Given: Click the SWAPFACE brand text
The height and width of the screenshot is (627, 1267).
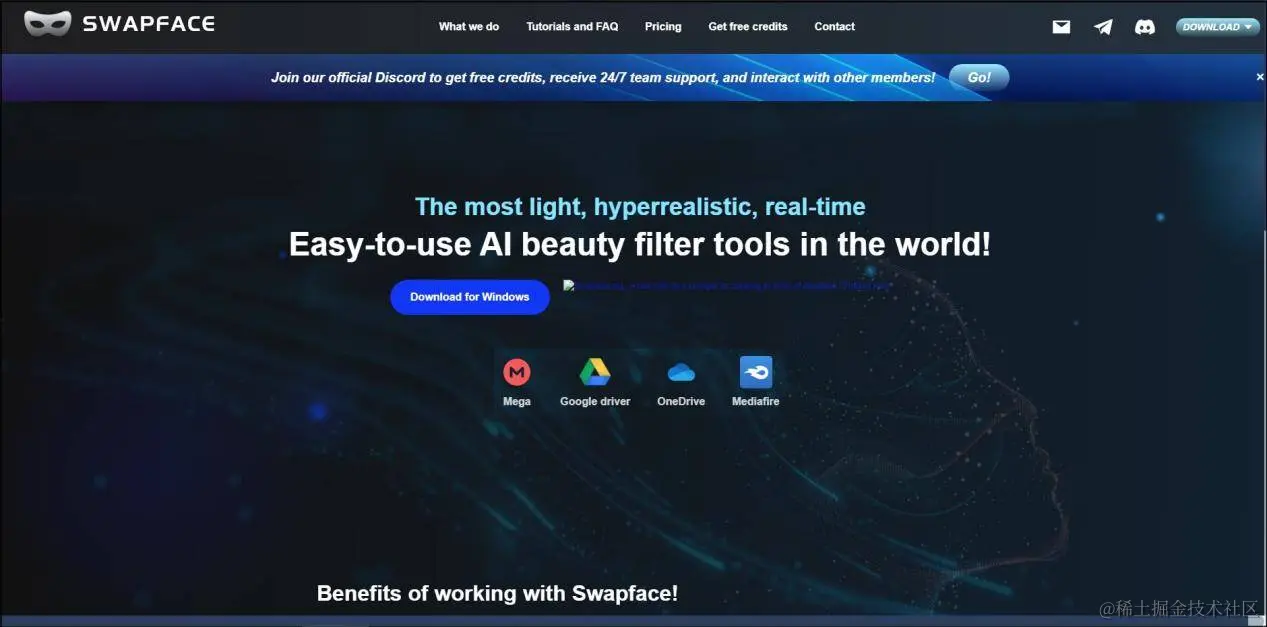Looking at the screenshot, I should (x=148, y=24).
